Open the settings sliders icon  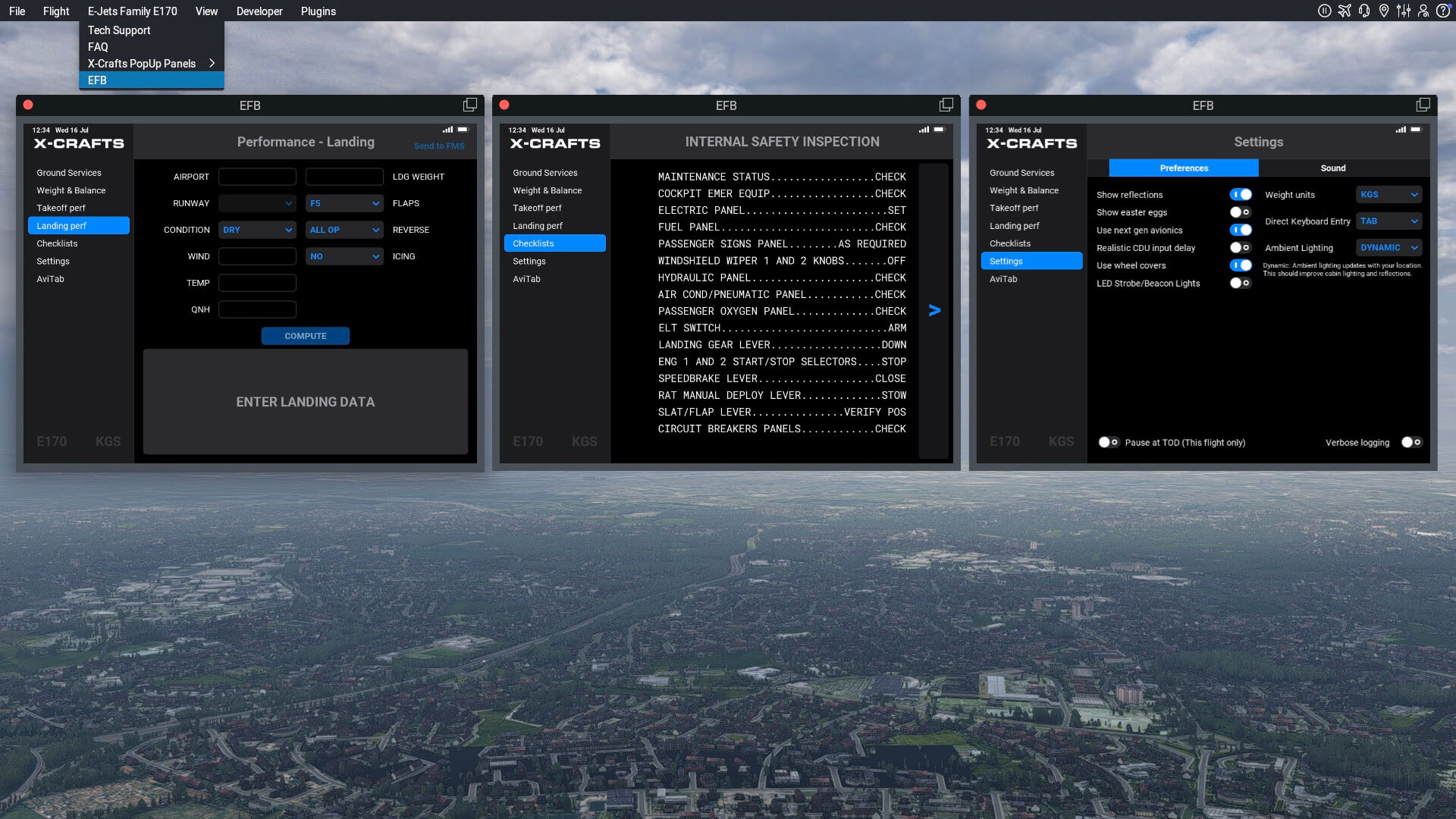[1404, 11]
